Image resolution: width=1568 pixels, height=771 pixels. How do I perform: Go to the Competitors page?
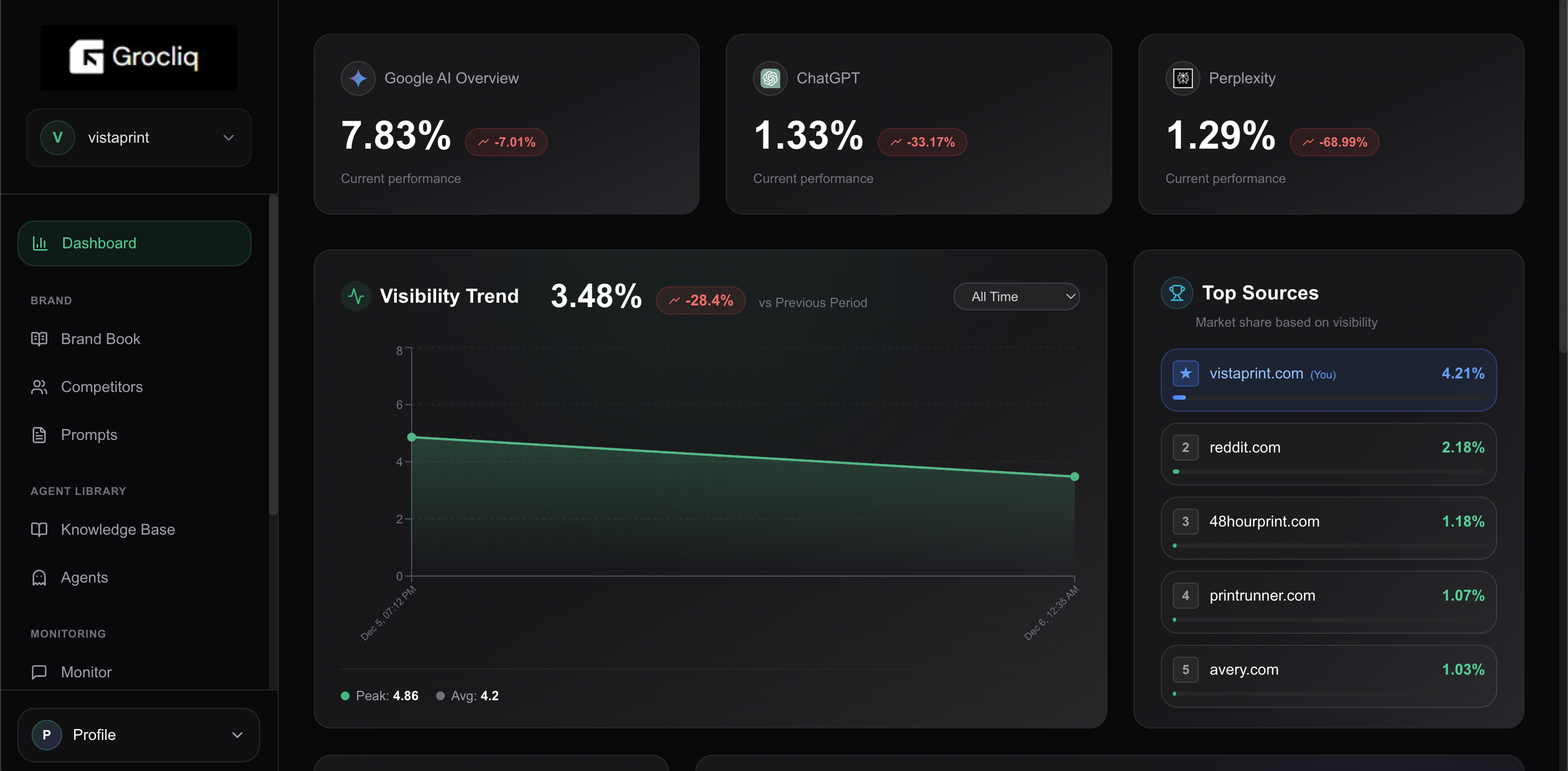tap(101, 387)
